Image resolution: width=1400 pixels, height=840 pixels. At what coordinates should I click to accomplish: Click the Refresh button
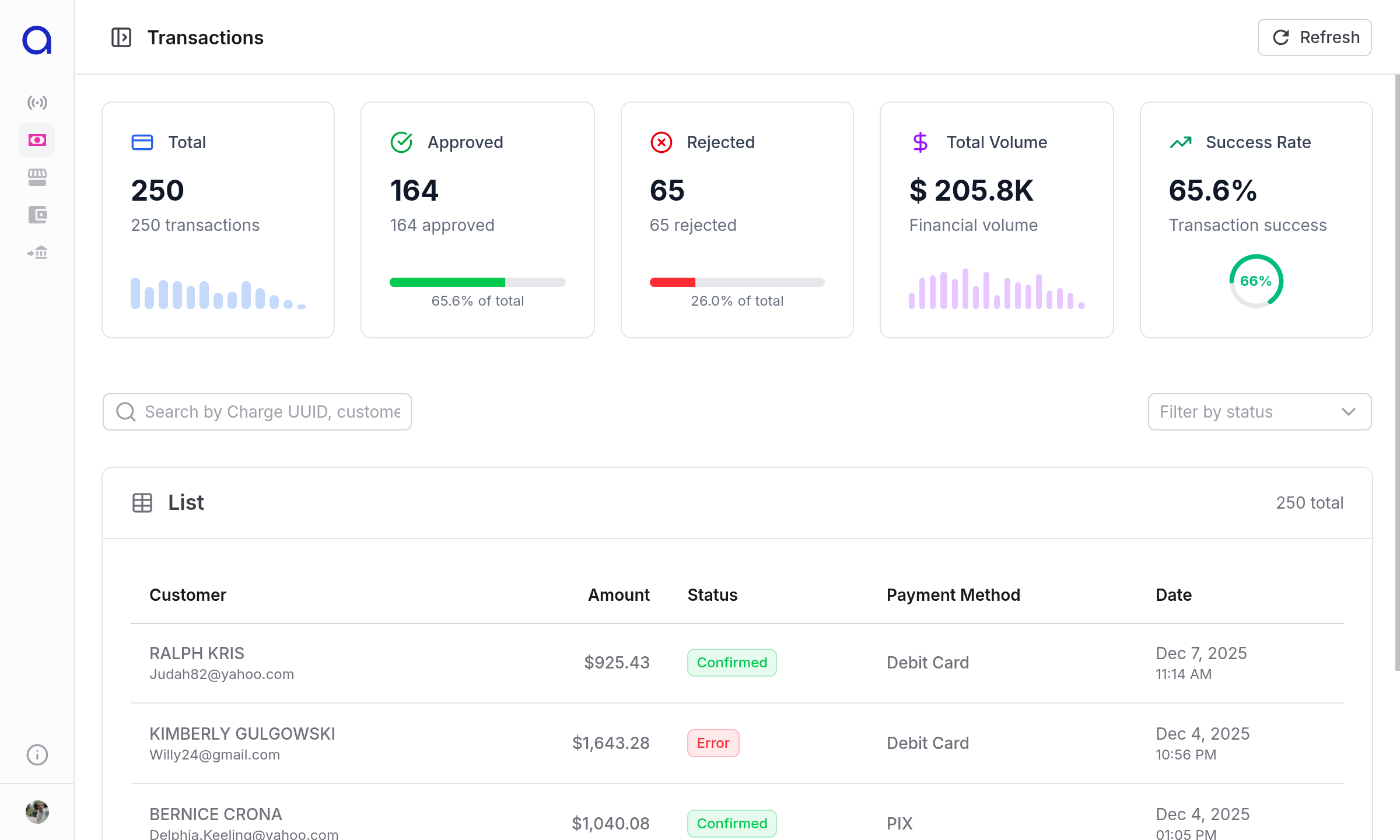point(1314,37)
